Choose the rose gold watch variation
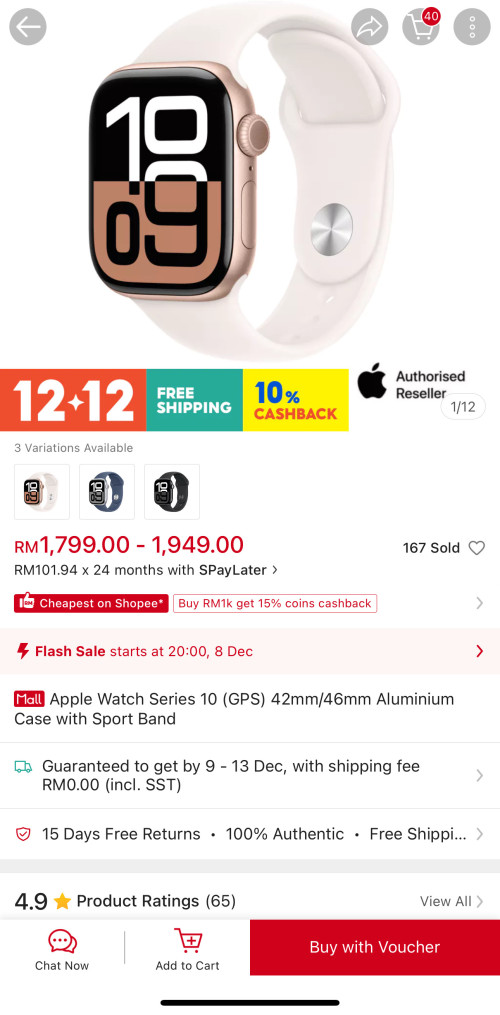The width and height of the screenshot is (500, 1015). pyautogui.click(x=42, y=492)
